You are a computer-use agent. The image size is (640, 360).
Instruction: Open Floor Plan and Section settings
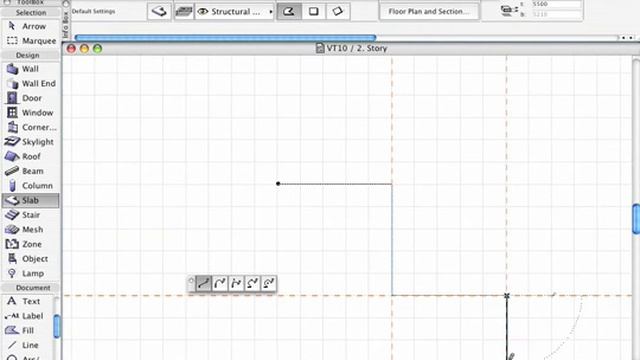428,11
